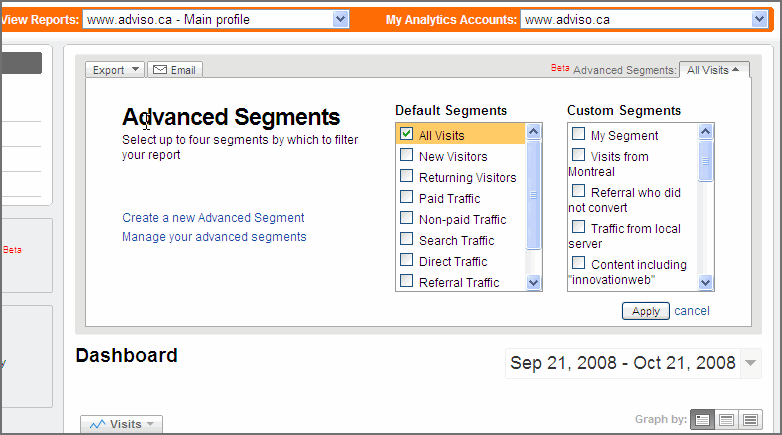Click the Email envelope icon button
This screenshot has height=435, width=782.
pyautogui.click(x=160, y=70)
